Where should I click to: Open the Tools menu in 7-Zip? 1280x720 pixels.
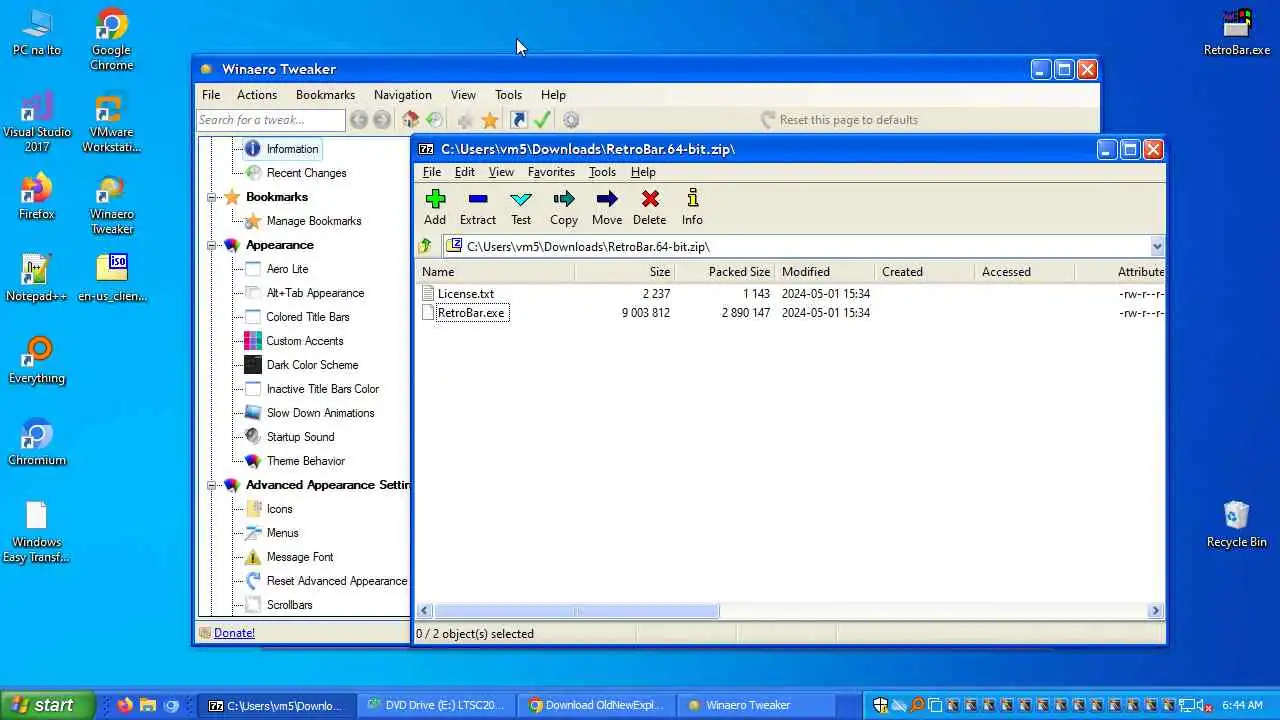(x=602, y=172)
